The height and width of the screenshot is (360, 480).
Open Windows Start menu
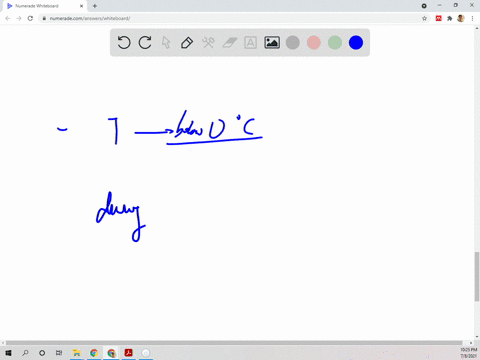[x=8, y=353]
